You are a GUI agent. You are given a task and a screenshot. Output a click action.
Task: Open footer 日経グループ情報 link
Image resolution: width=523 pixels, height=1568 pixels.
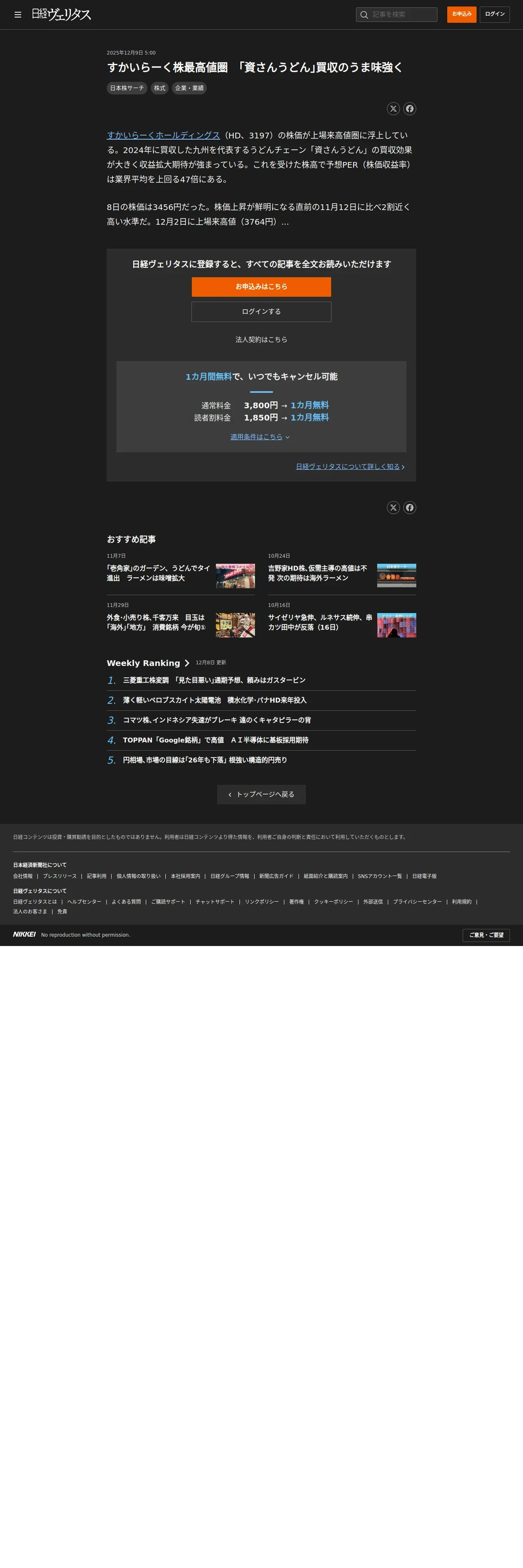(230, 876)
